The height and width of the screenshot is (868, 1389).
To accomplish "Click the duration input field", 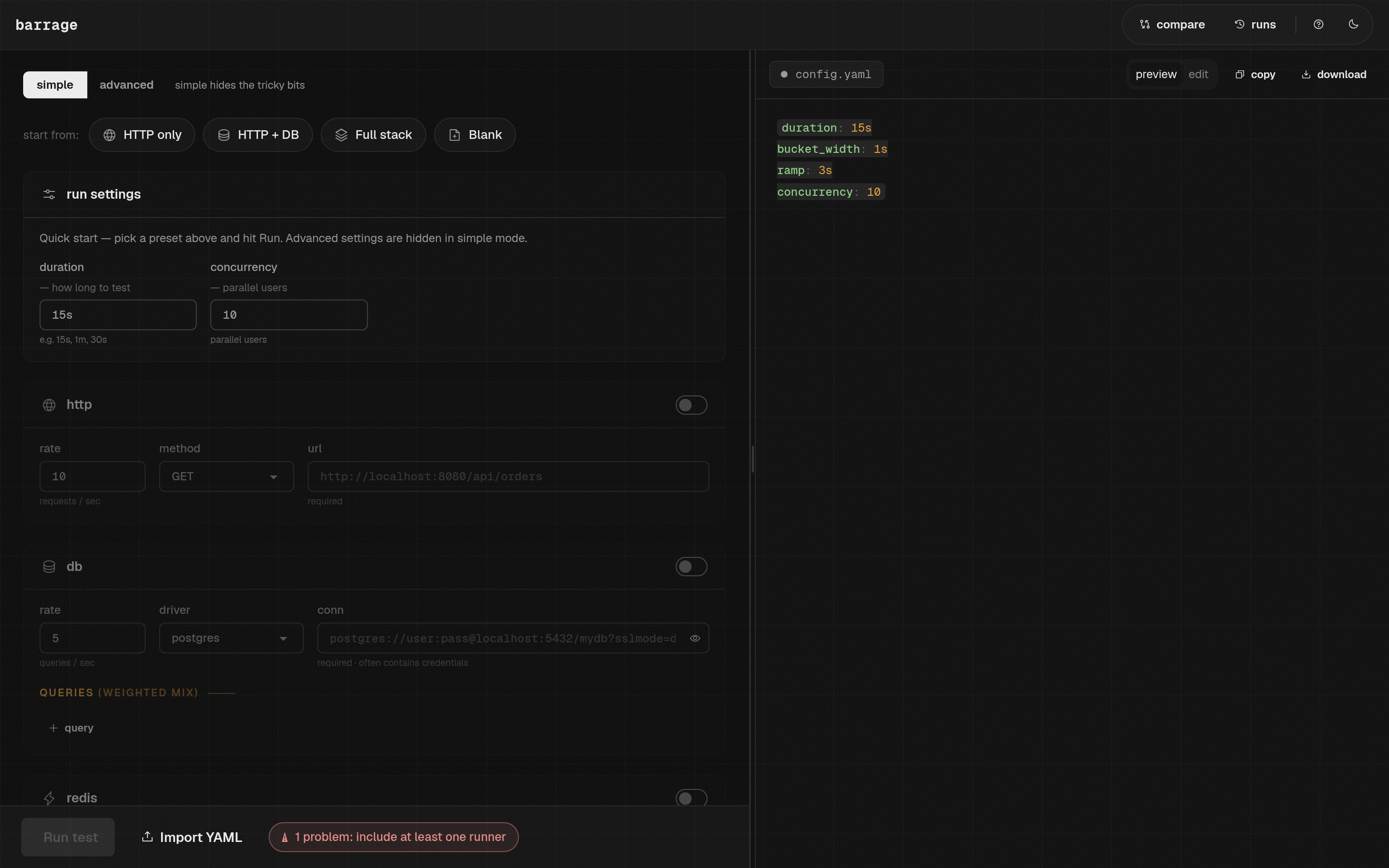I will (x=118, y=314).
